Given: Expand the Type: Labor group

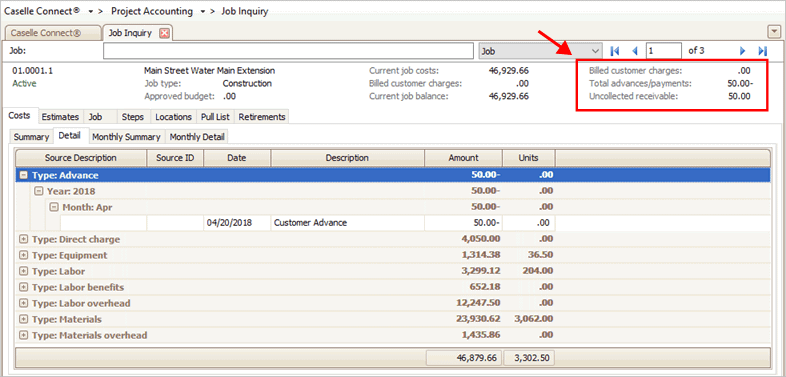Looking at the screenshot, I should point(23,271).
